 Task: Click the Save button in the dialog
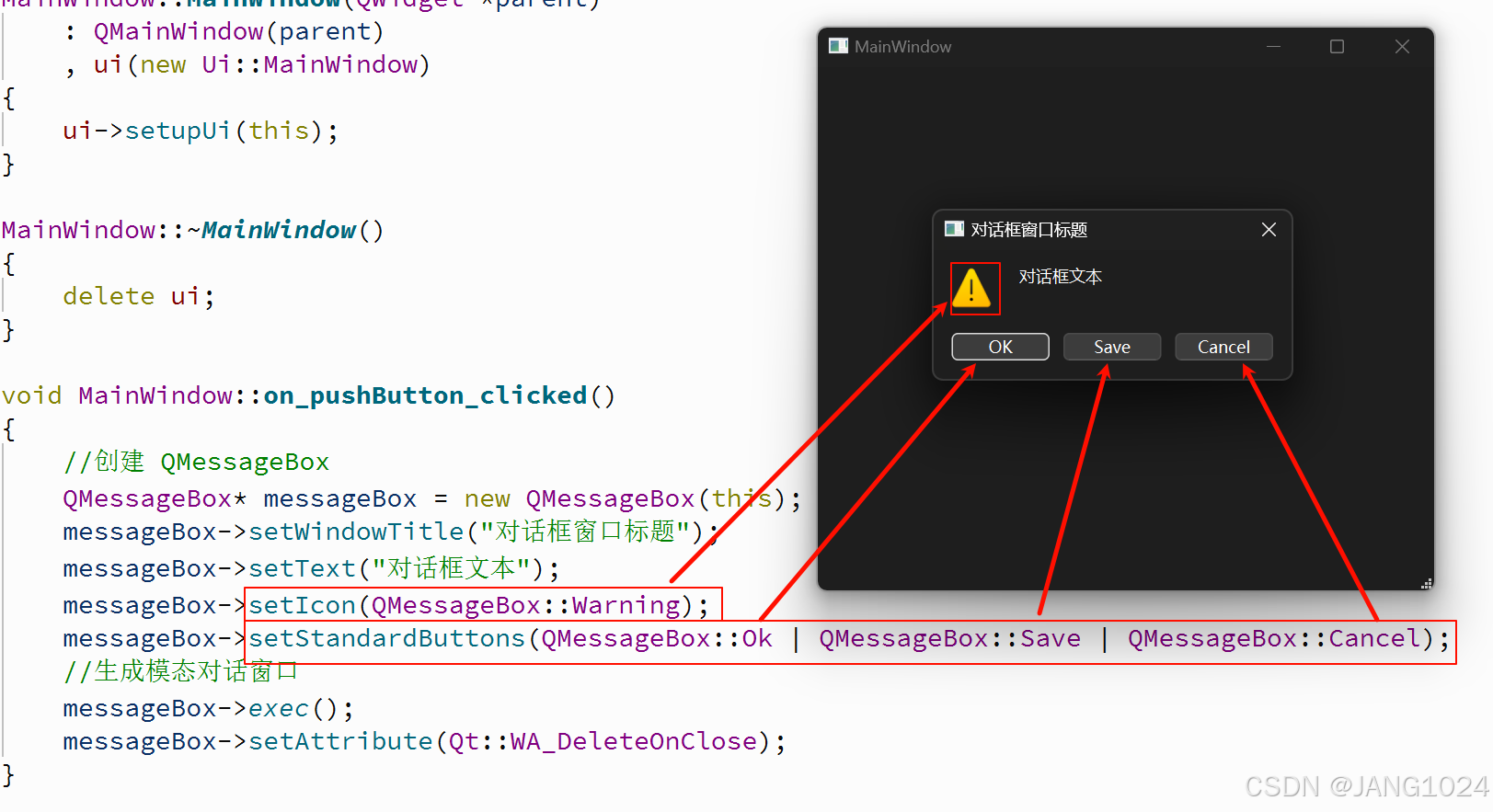click(x=1112, y=347)
